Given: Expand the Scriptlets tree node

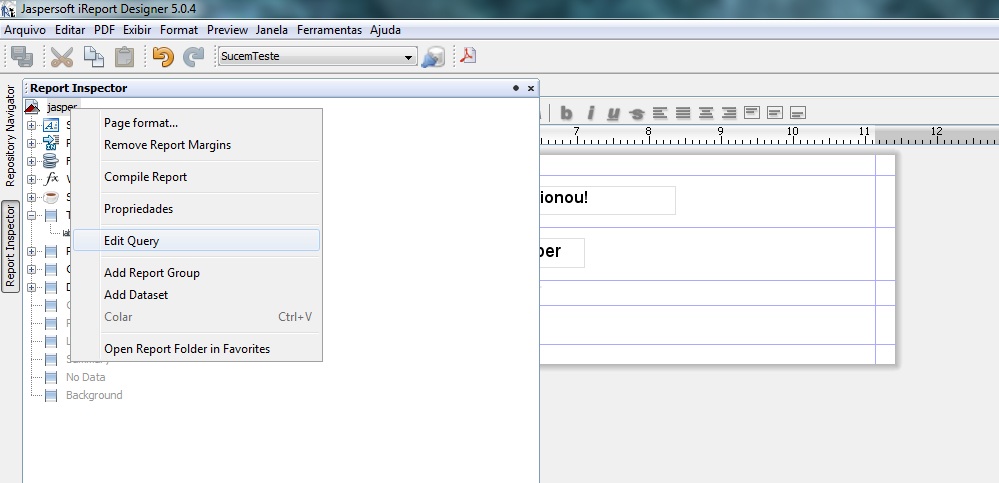Looking at the screenshot, I should tap(31, 197).
